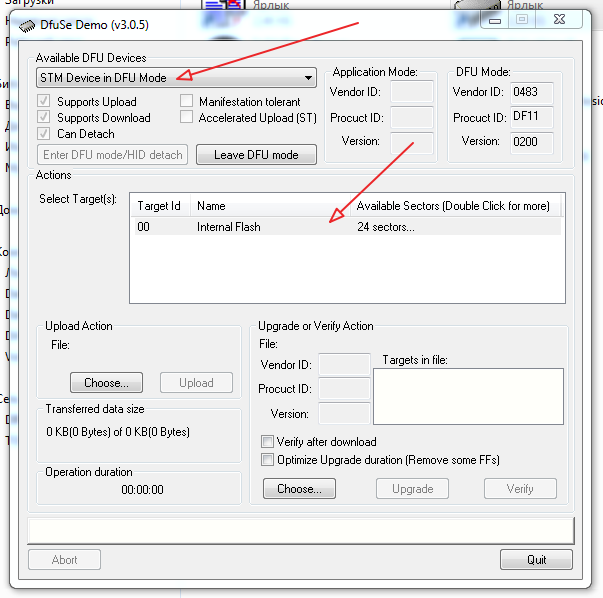The height and width of the screenshot is (598, 603).
Task: Click Choose in Upload Action group
Action: [x=107, y=383]
